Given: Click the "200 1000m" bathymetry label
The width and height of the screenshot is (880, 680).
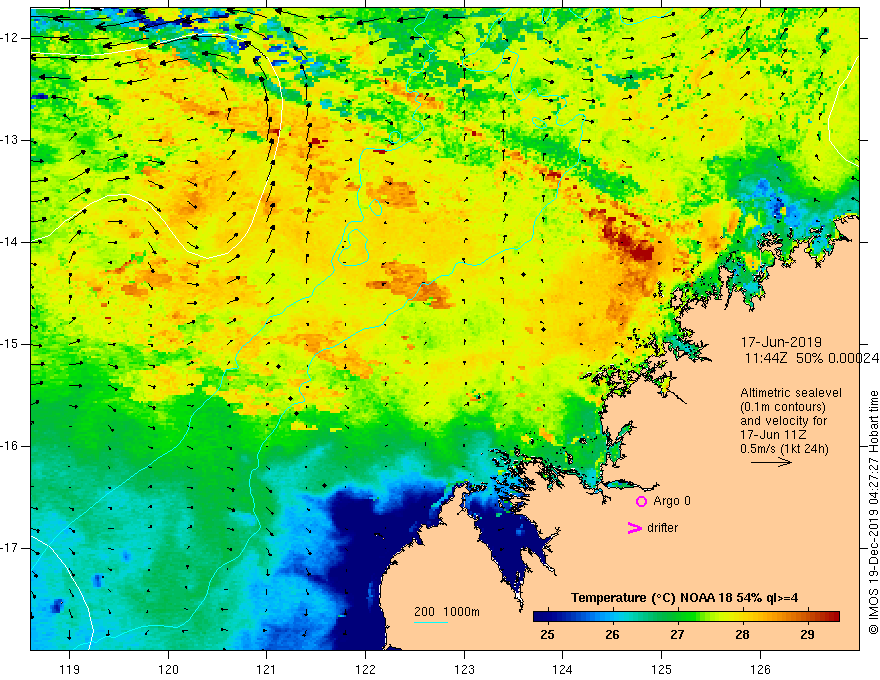Looking at the screenshot, I should pyautogui.click(x=447, y=612).
